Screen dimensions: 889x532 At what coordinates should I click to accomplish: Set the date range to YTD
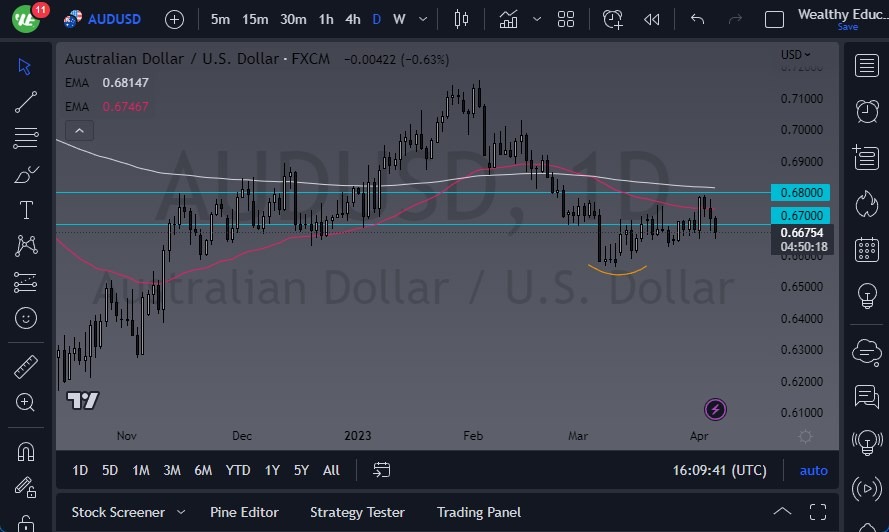click(238, 470)
